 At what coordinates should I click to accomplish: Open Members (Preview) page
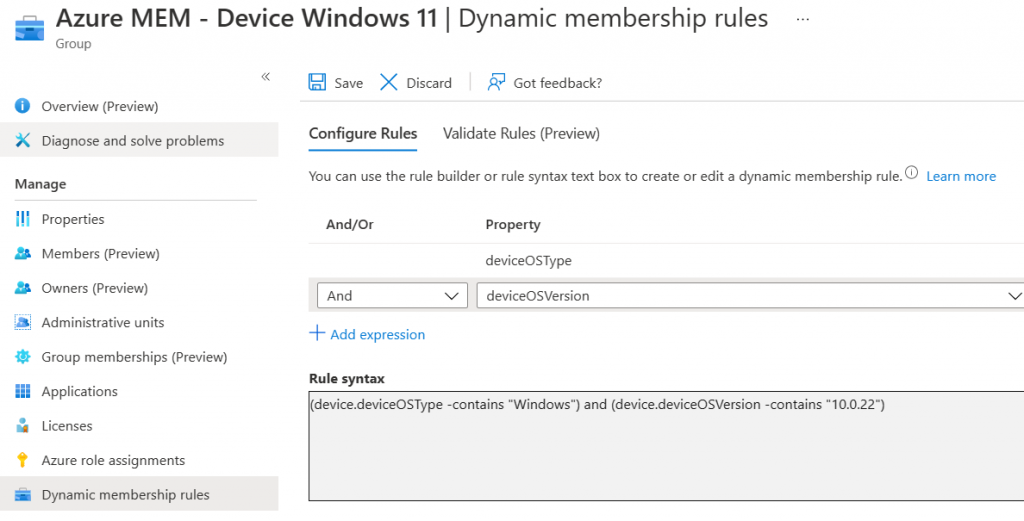101,253
